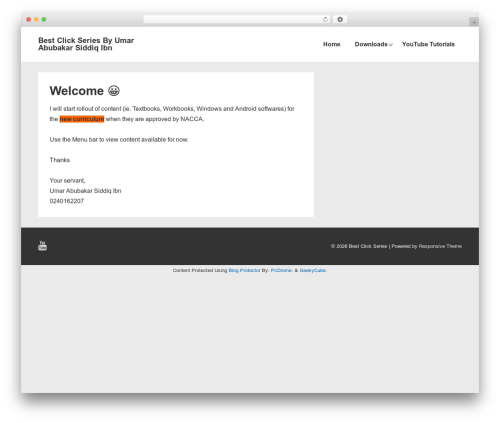Click the 'Use the Menu bar' sentence
Image resolution: width=500 pixels, height=423 pixels.
click(119, 139)
